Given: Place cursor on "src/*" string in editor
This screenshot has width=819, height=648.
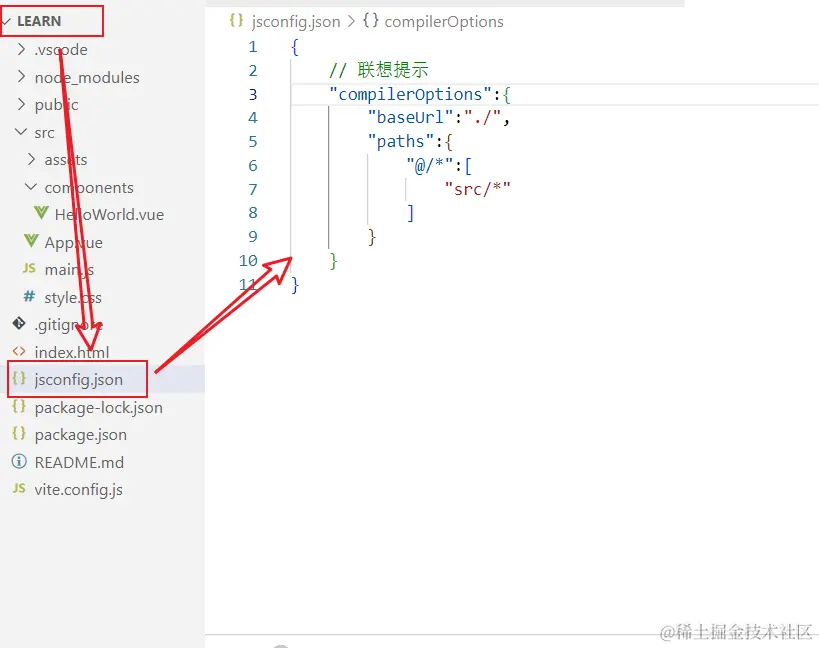Looking at the screenshot, I should coord(477,189).
